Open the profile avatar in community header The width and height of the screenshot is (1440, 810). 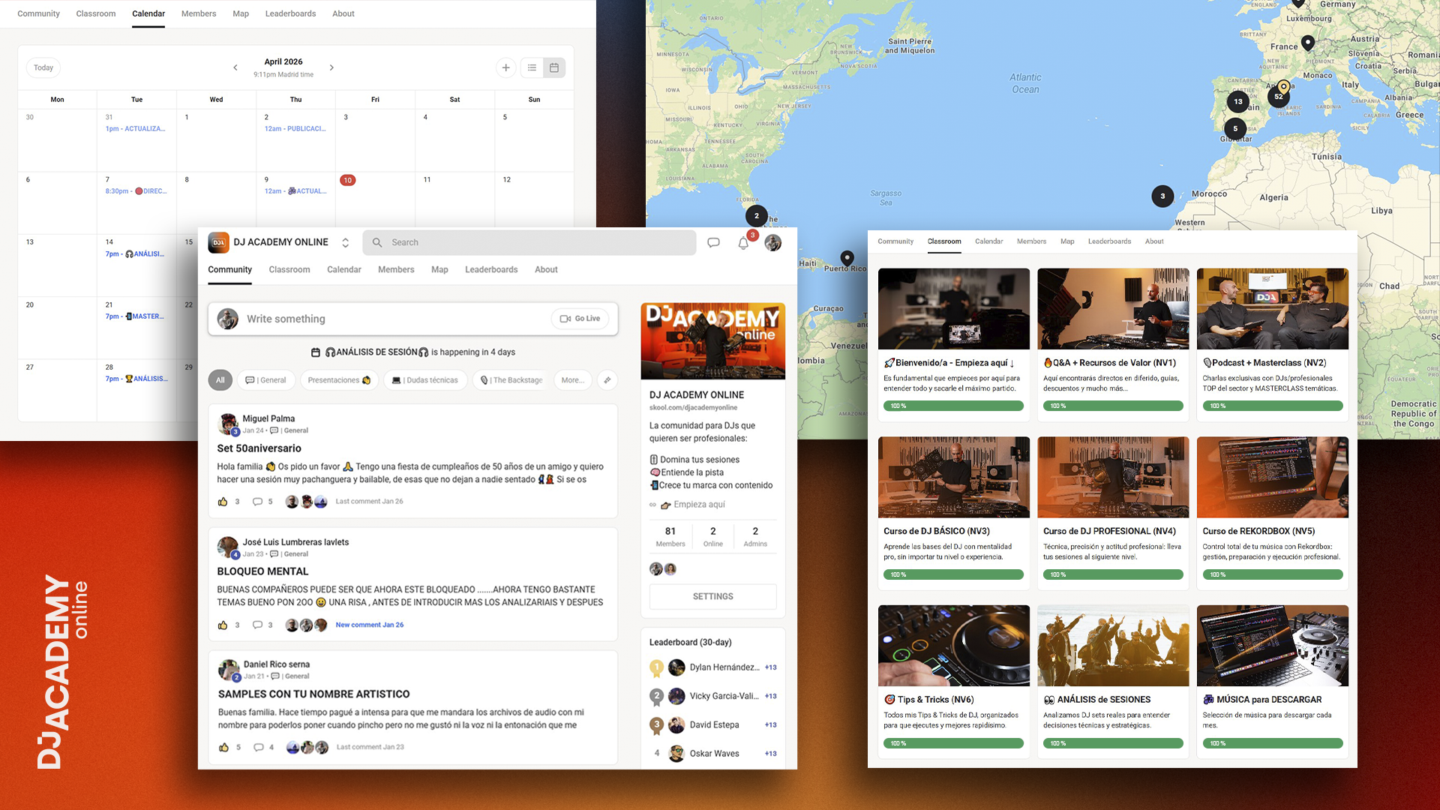(773, 242)
